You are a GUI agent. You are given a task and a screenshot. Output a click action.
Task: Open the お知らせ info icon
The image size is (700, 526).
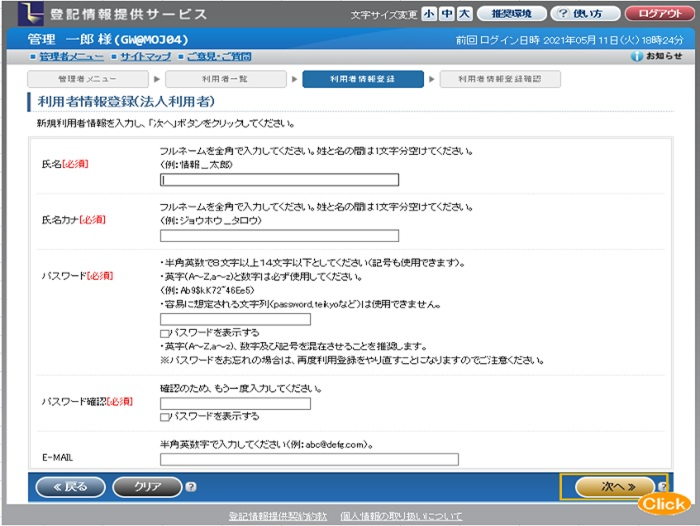click(x=637, y=56)
